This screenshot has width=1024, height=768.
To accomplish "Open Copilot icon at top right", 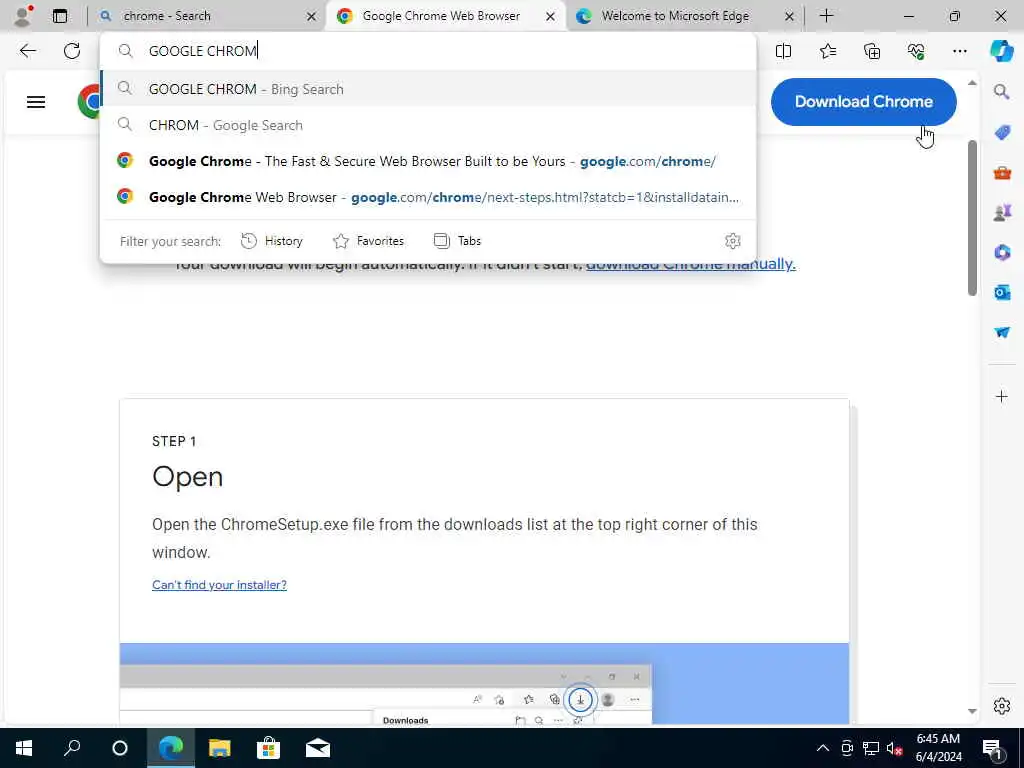I will tap(1001, 51).
